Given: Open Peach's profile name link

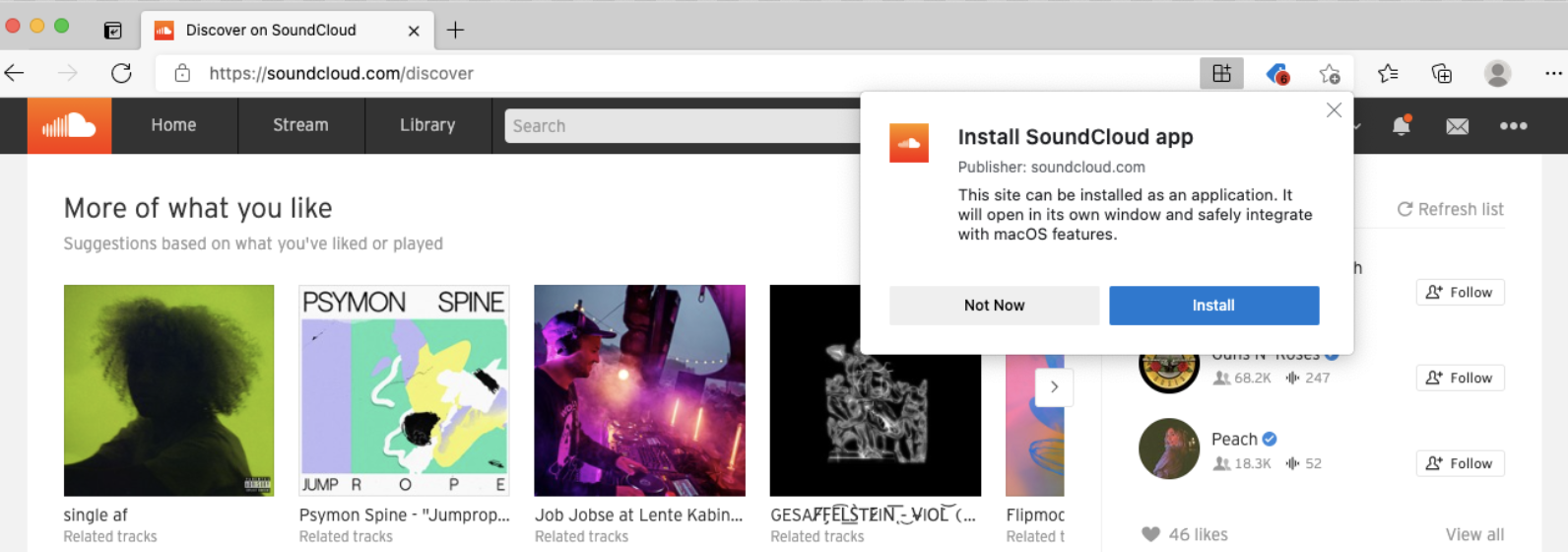Looking at the screenshot, I should 1234,439.
